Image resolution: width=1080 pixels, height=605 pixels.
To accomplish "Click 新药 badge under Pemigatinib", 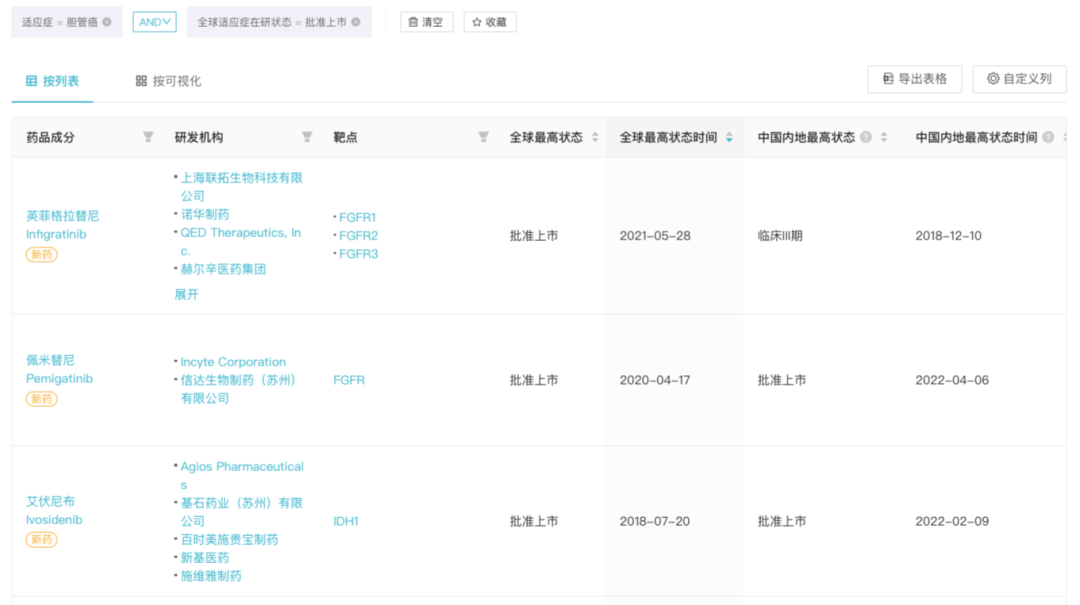I will (41, 398).
